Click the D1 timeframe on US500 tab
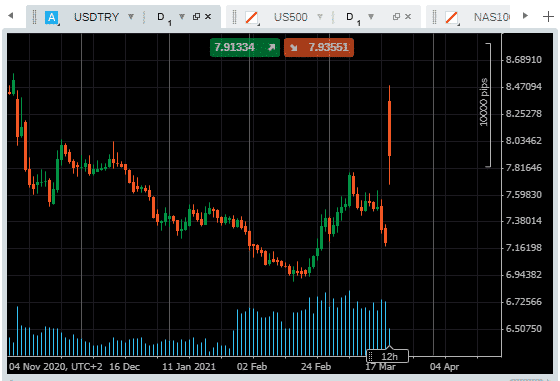Image resolution: width=560 pixels, height=381 pixels. [x=353, y=18]
